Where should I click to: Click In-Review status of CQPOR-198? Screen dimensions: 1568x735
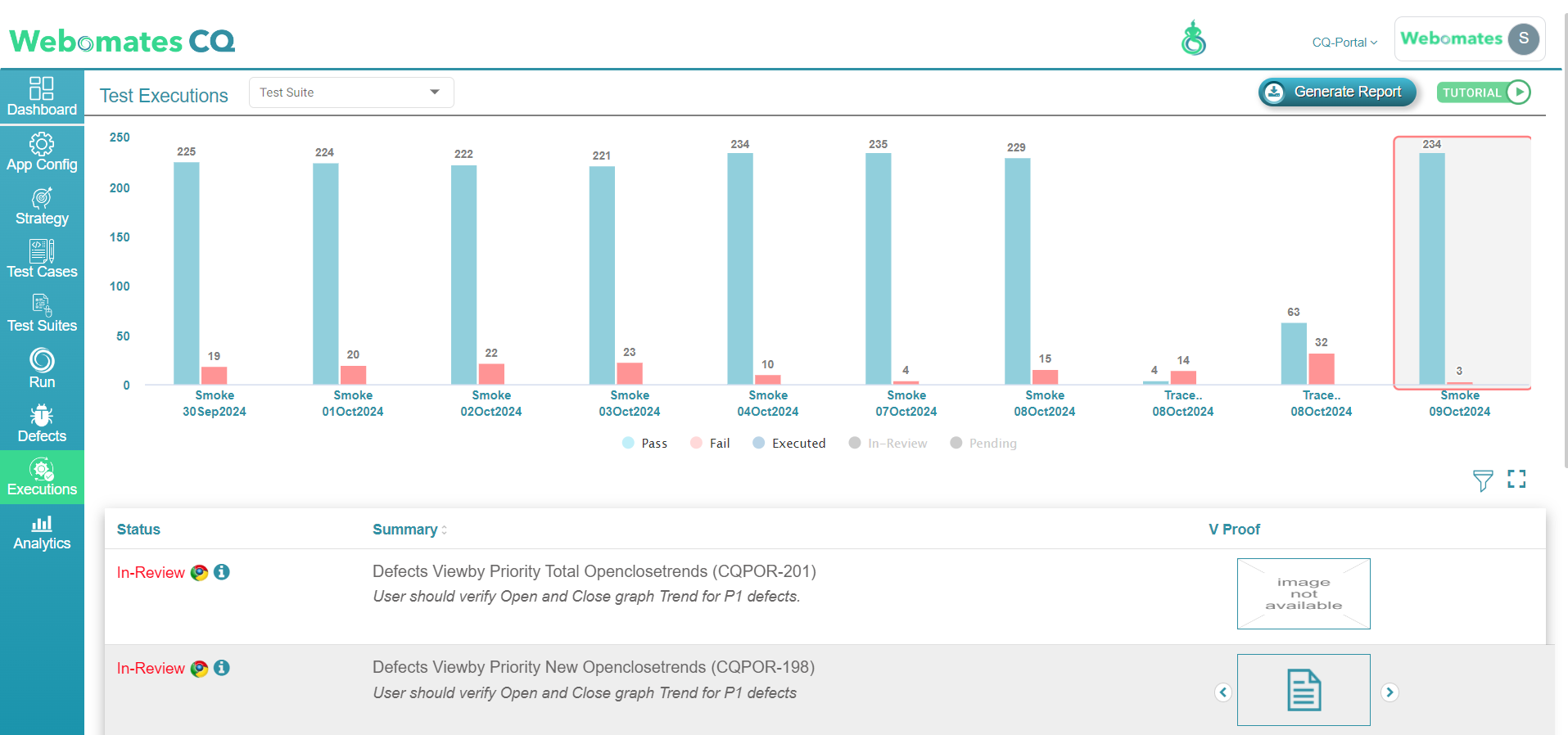pyautogui.click(x=151, y=668)
